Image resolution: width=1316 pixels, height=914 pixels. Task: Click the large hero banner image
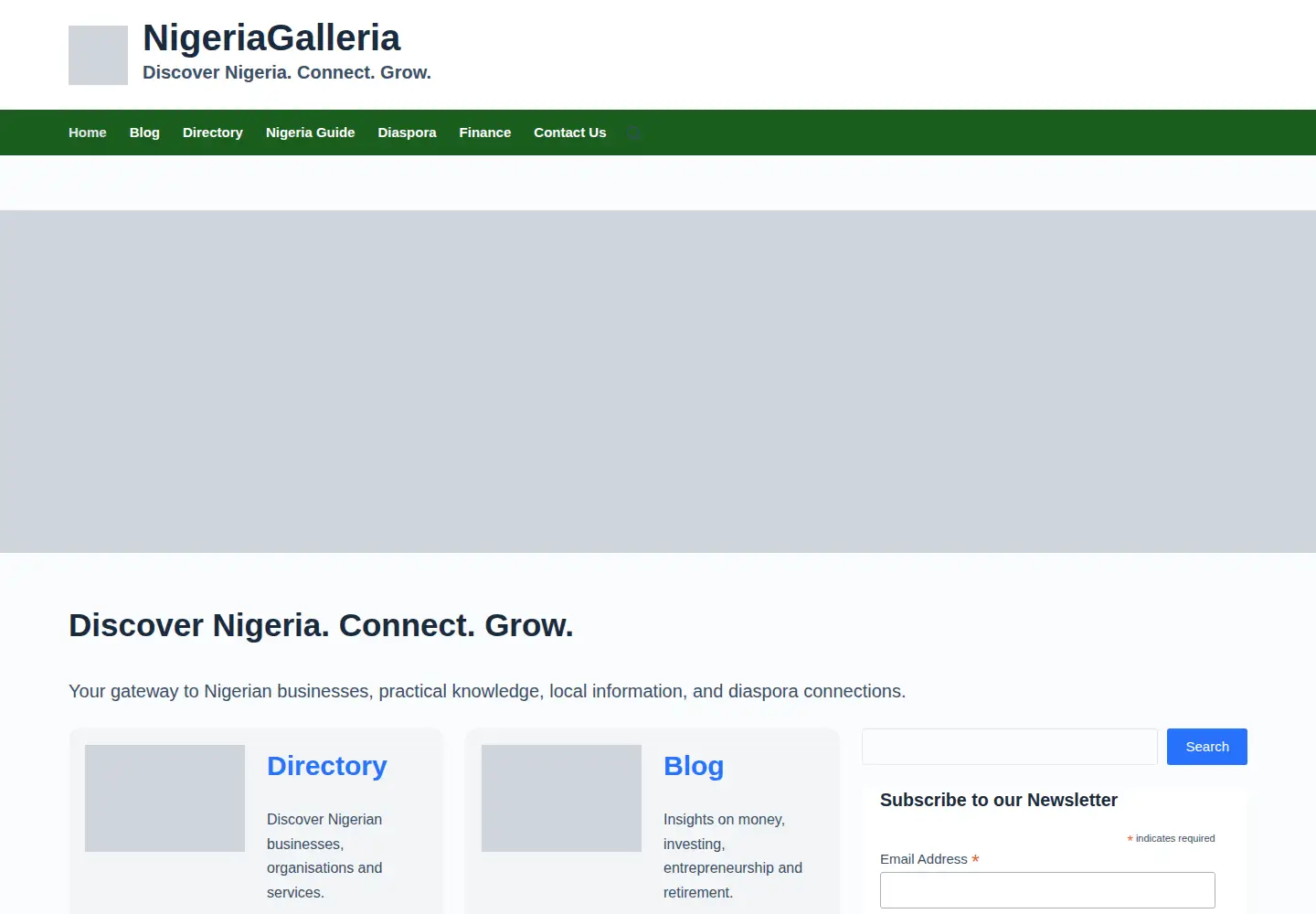click(x=658, y=381)
